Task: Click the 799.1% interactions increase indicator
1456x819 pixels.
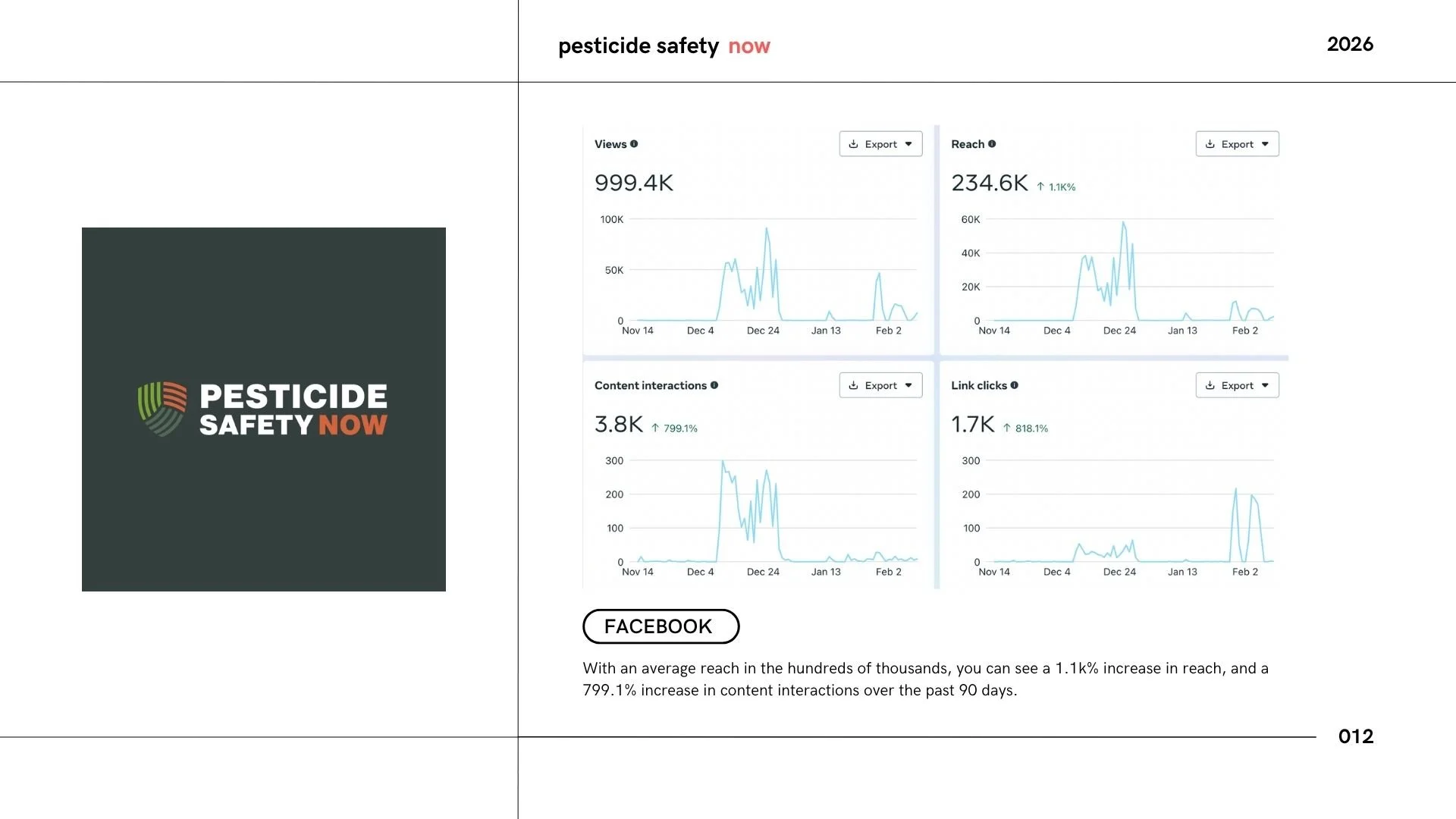Action: [674, 428]
